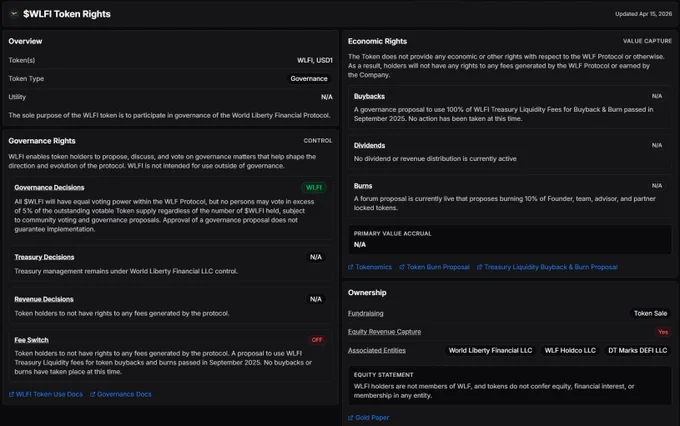Image resolution: width=680 pixels, height=426 pixels.
Task: Click the external-link icon beside Tokenomics
Action: (350, 267)
